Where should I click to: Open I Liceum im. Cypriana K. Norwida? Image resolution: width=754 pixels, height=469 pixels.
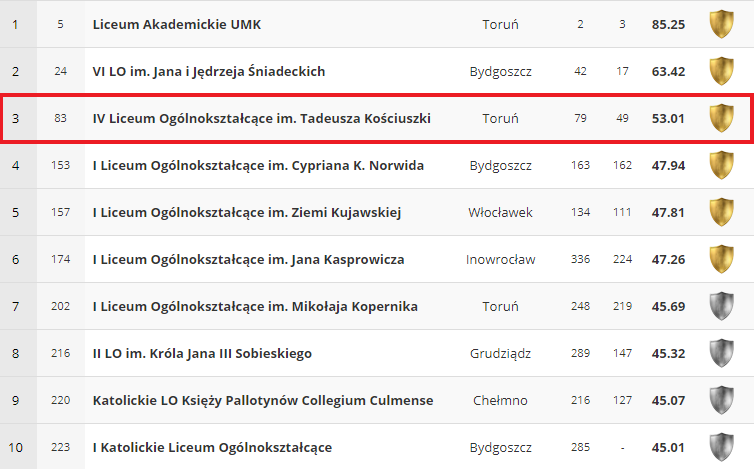click(258, 165)
